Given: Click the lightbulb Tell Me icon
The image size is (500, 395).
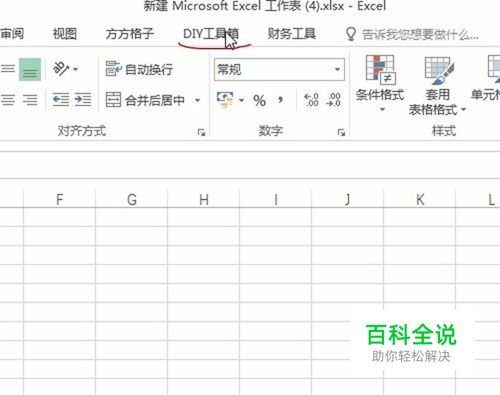Looking at the screenshot, I should (x=350, y=34).
